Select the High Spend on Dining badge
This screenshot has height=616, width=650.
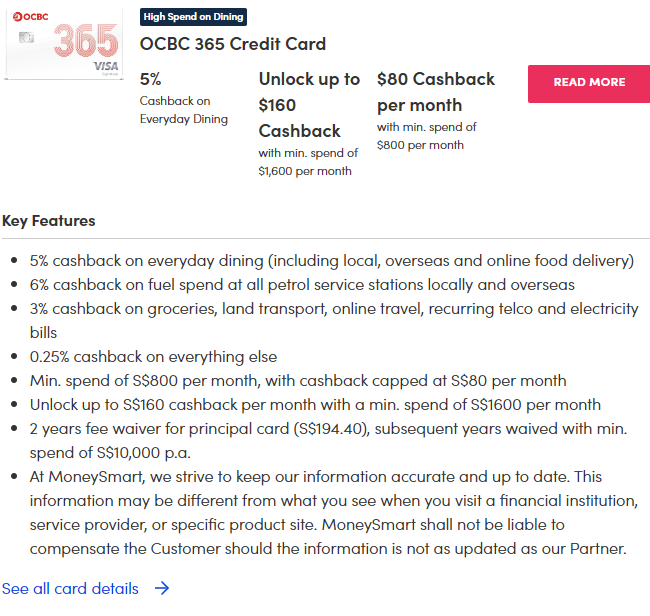click(x=193, y=17)
